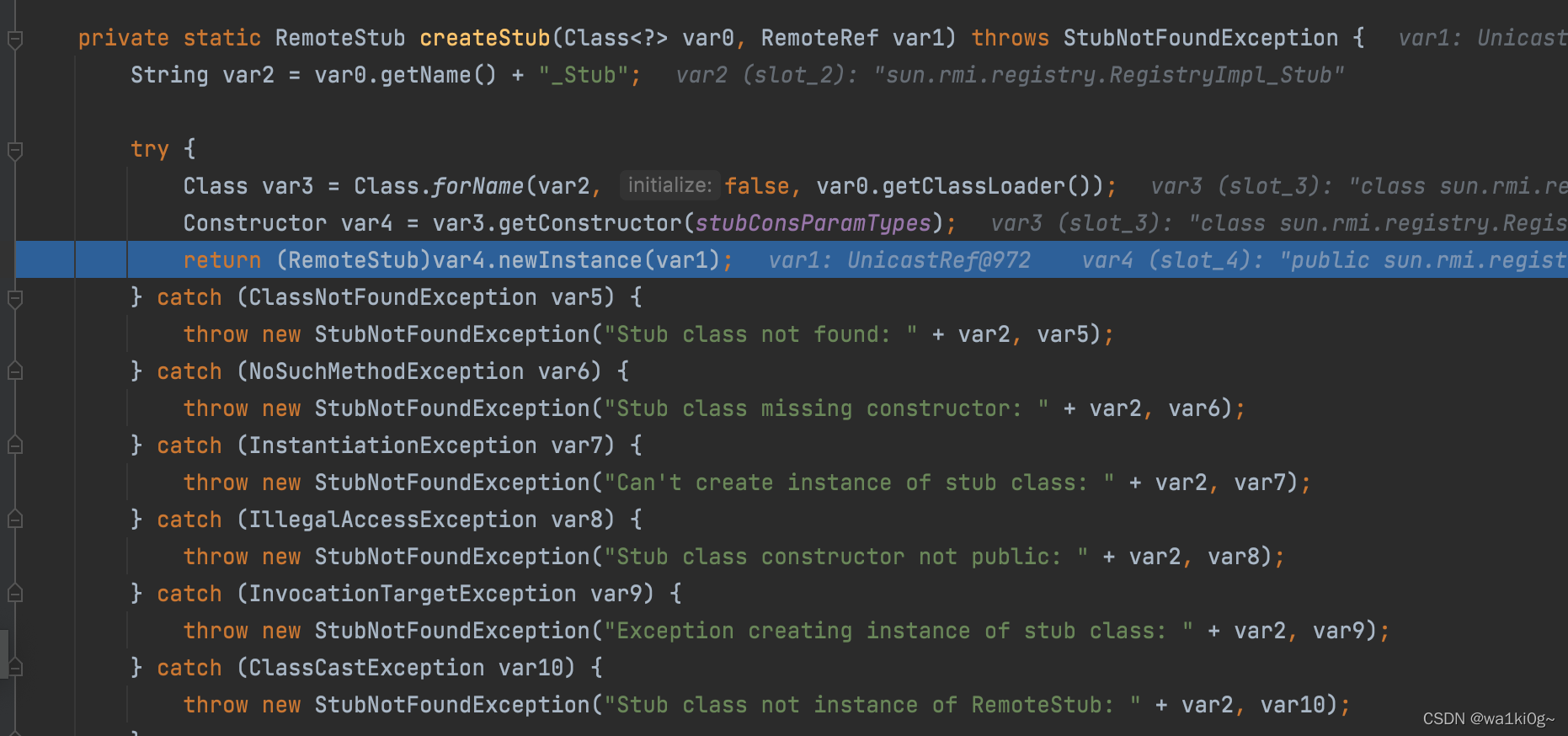Click the try keyword
Screen dimensions: 1568x736
150,149
